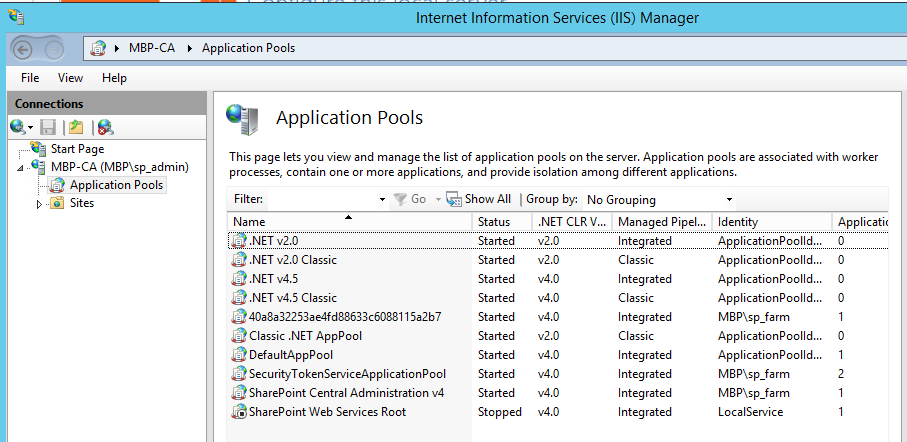Click the Save connections disk icon
Image resolution: width=907 pixels, height=442 pixels.
(48, 127)
